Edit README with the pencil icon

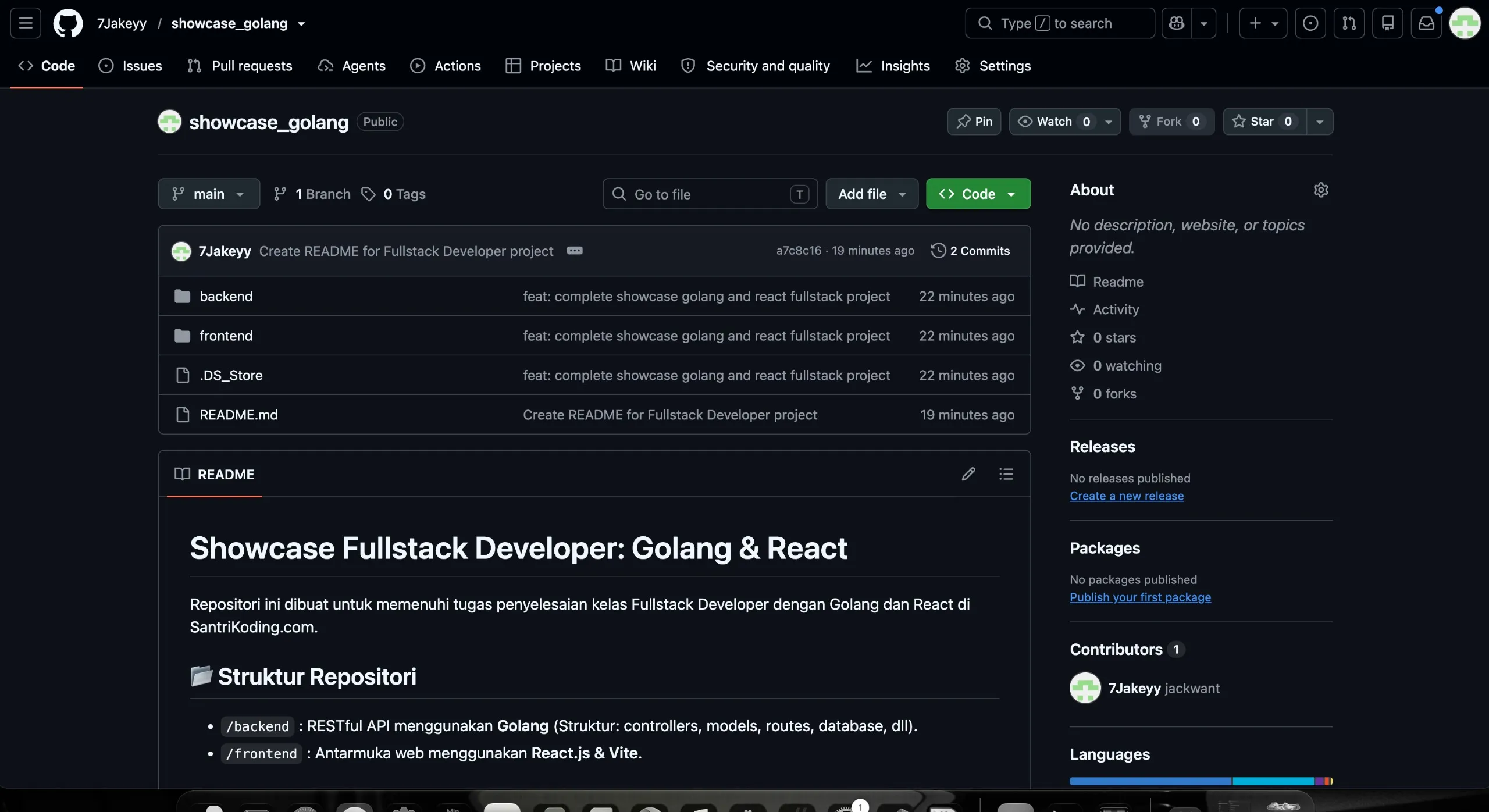[968, 474]
